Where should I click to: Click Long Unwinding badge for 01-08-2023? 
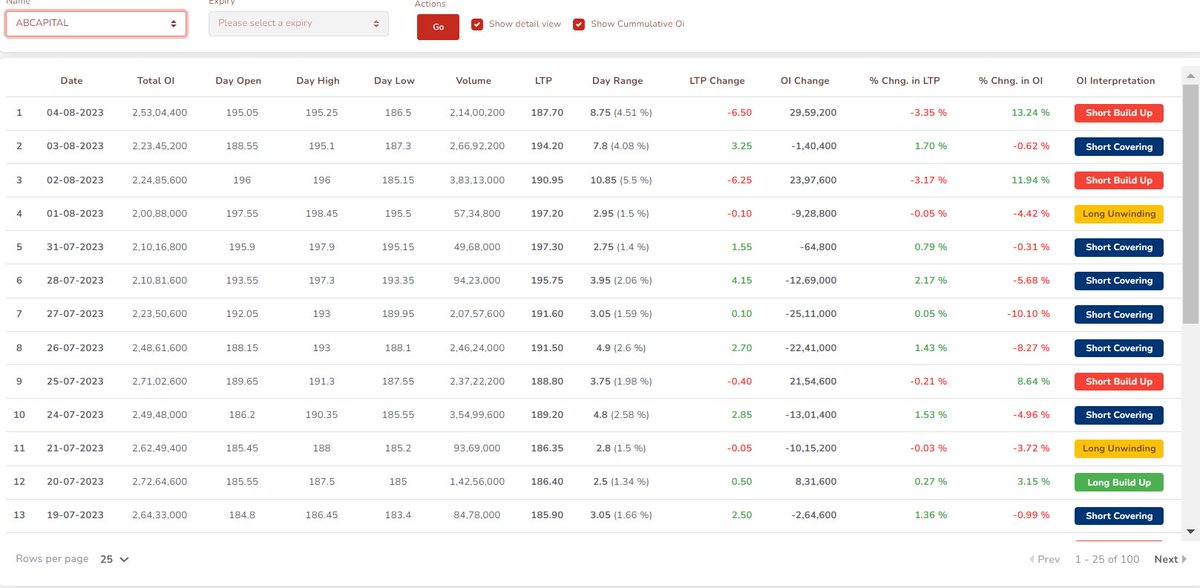coord(1118,214)
